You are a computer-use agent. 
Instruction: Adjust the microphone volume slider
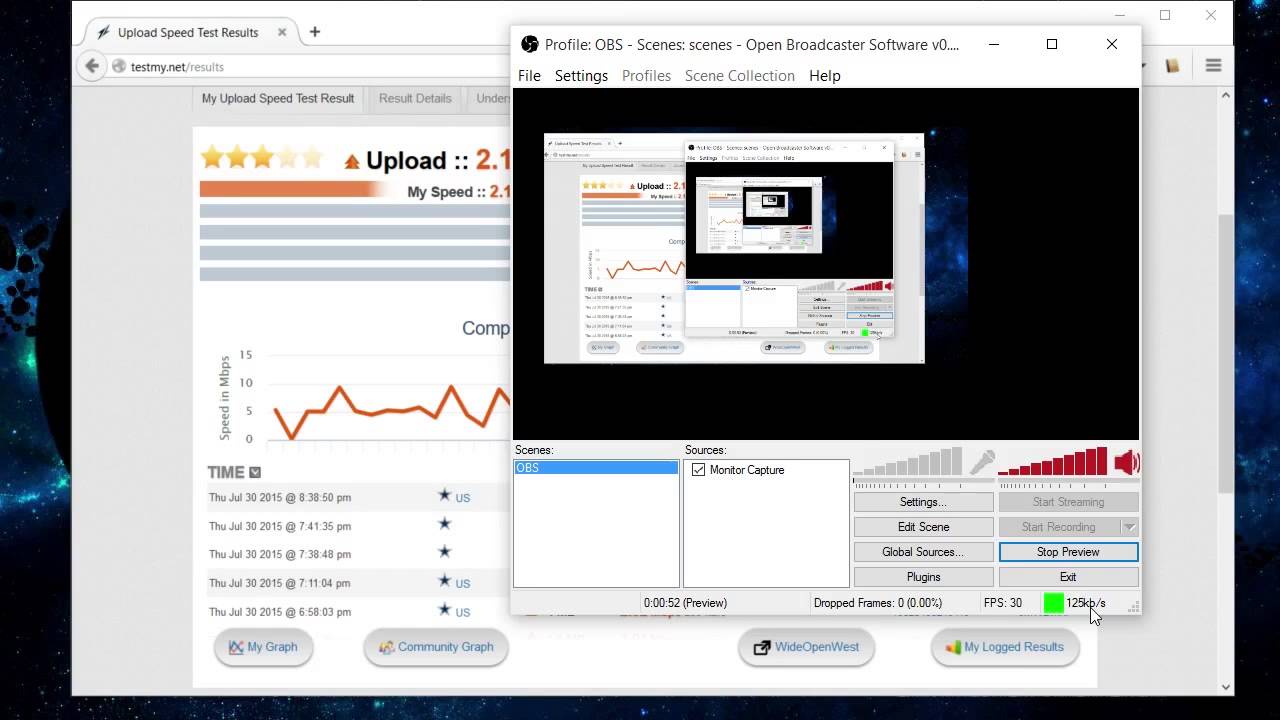[907, 462]
